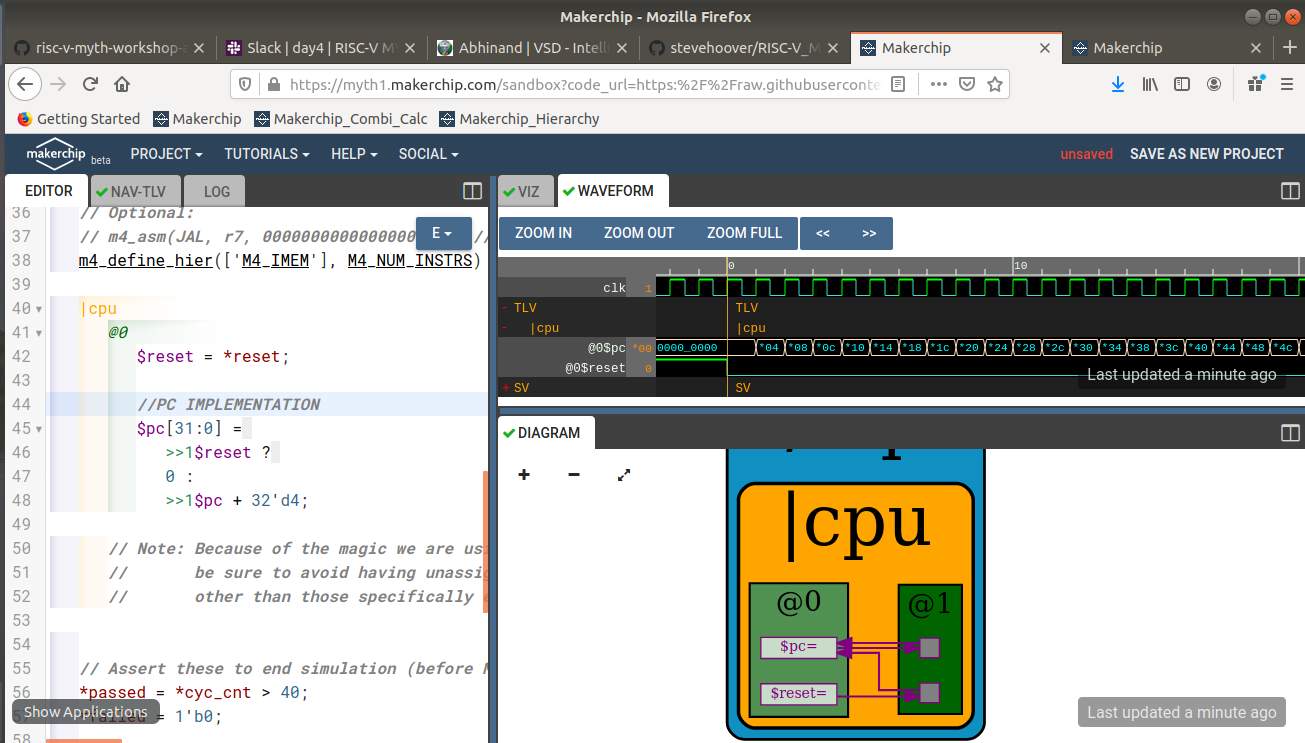Click the Show Applications button
Screen dimensions: 1305x743
coord(86,712)
